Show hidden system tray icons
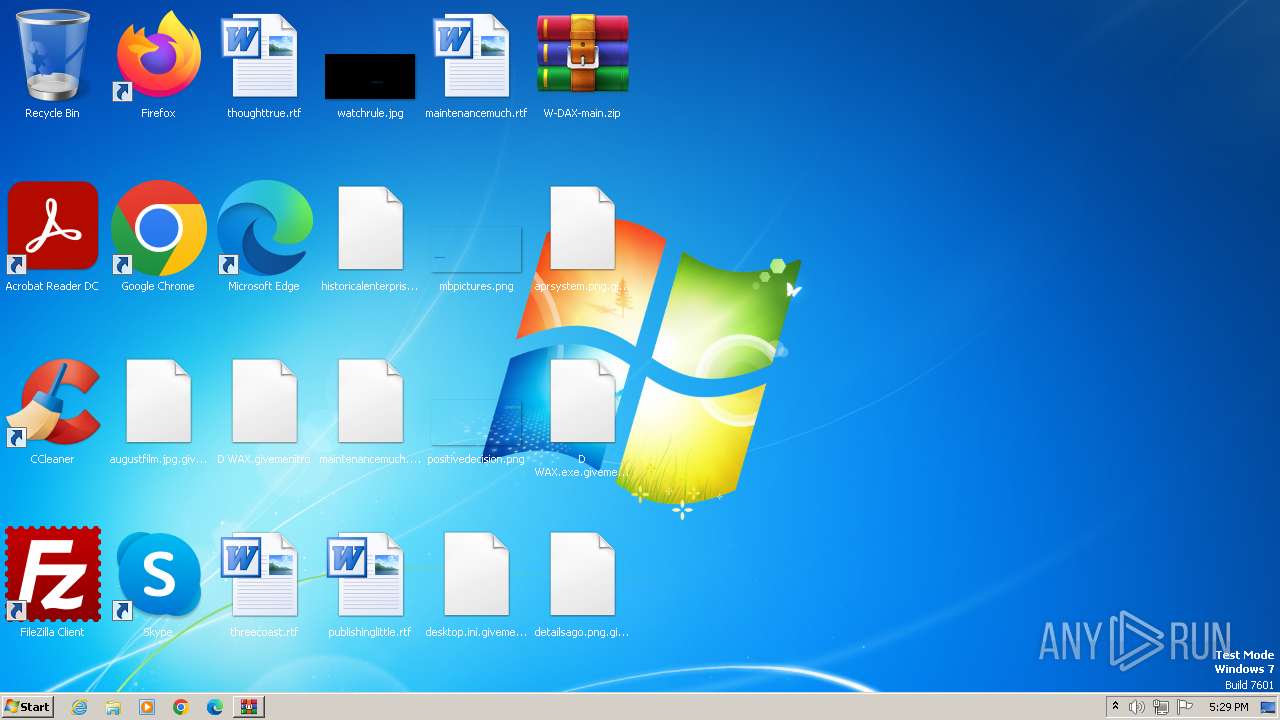 (x=1115, y=707)
